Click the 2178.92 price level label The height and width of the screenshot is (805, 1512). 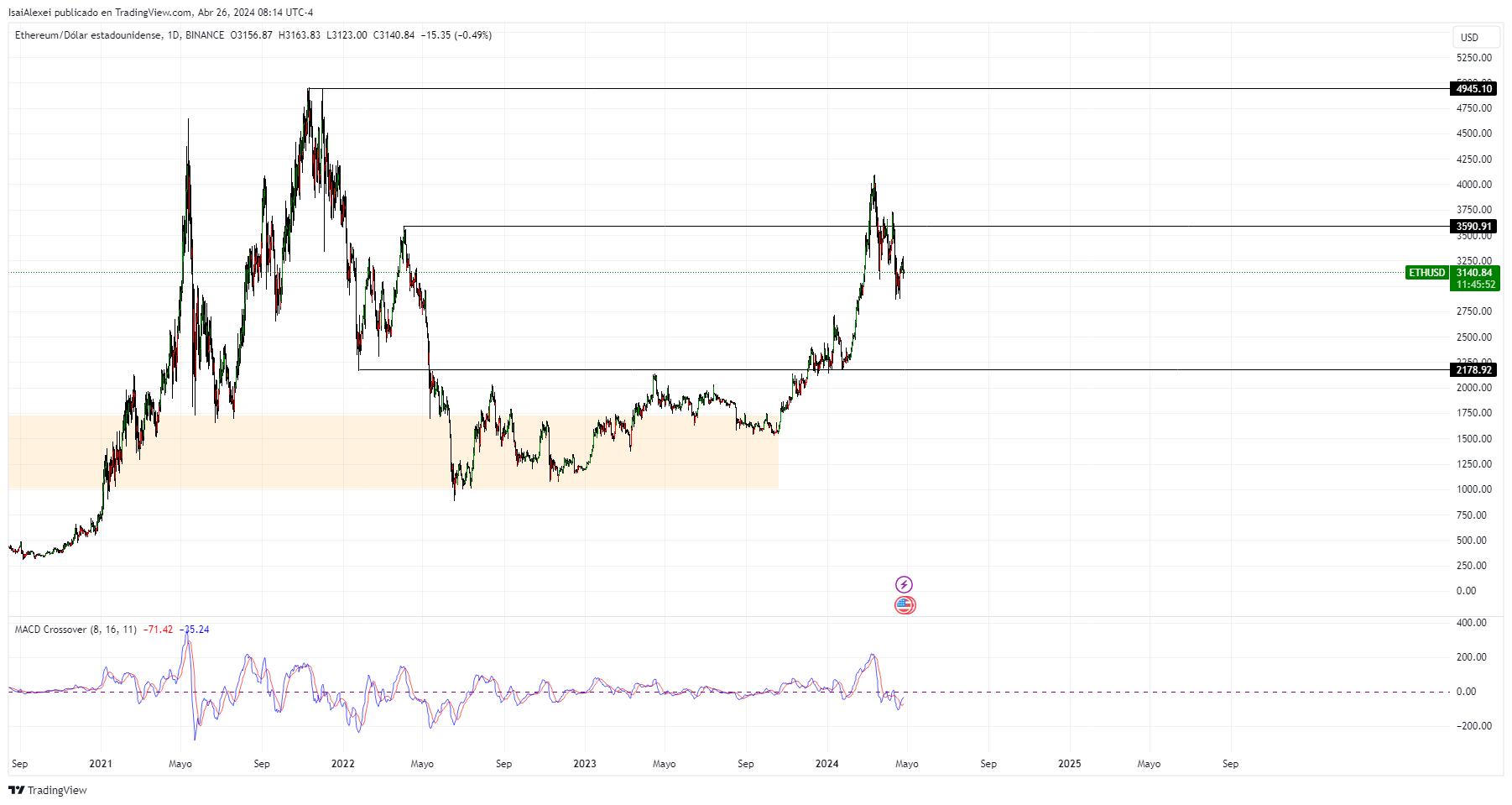click(x=1473, y=370)
